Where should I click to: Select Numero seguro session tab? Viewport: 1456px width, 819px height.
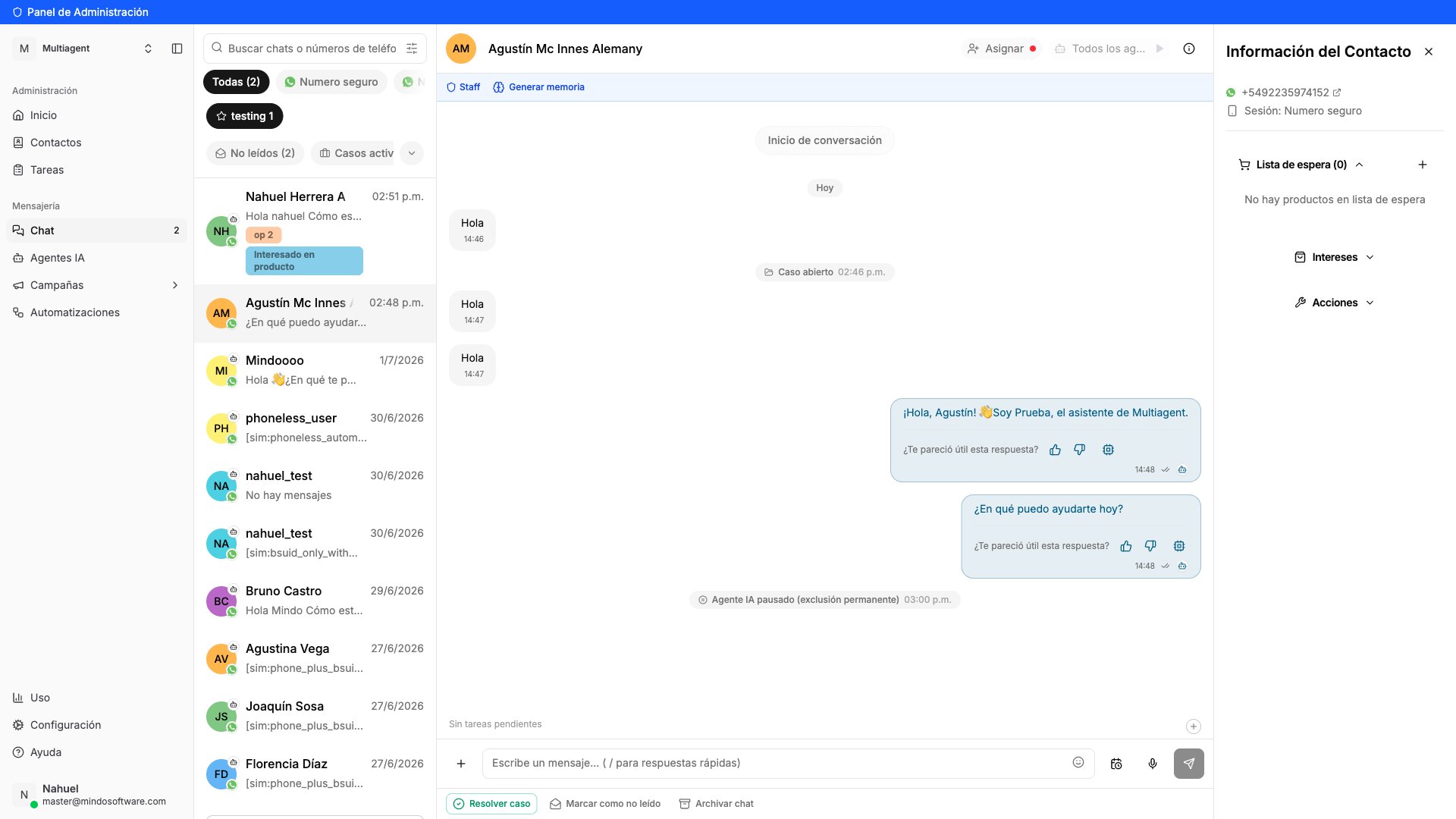[x=331, y=82]
